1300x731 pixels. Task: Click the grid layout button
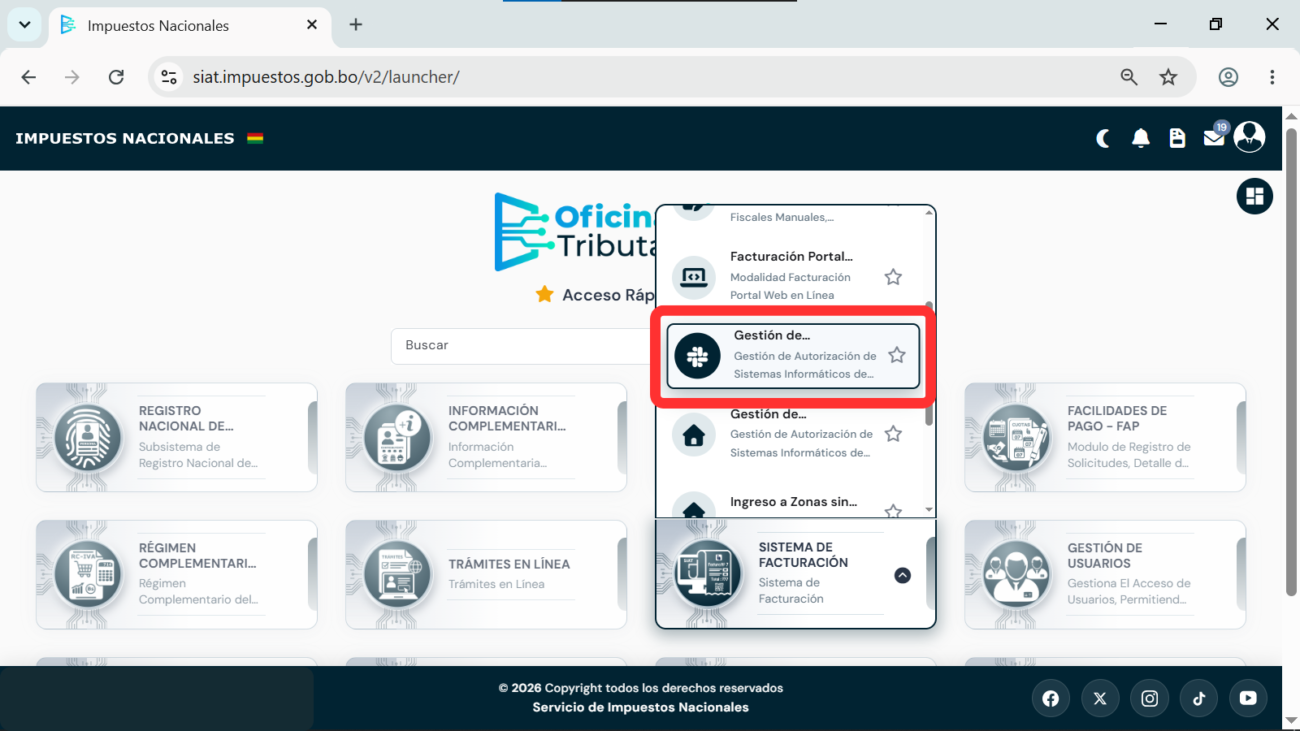point(1255,196)
